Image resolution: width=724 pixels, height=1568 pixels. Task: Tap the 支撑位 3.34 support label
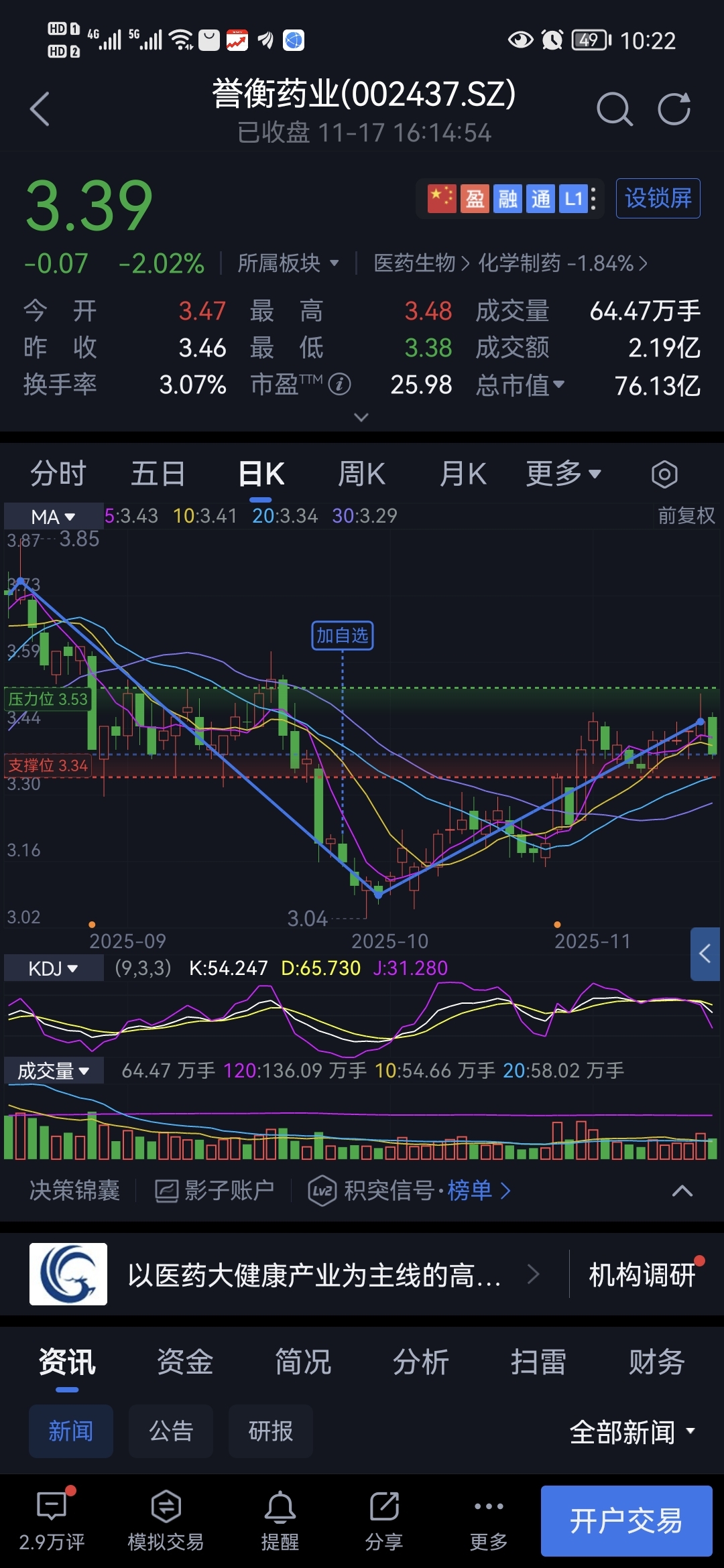pos(48,765)
